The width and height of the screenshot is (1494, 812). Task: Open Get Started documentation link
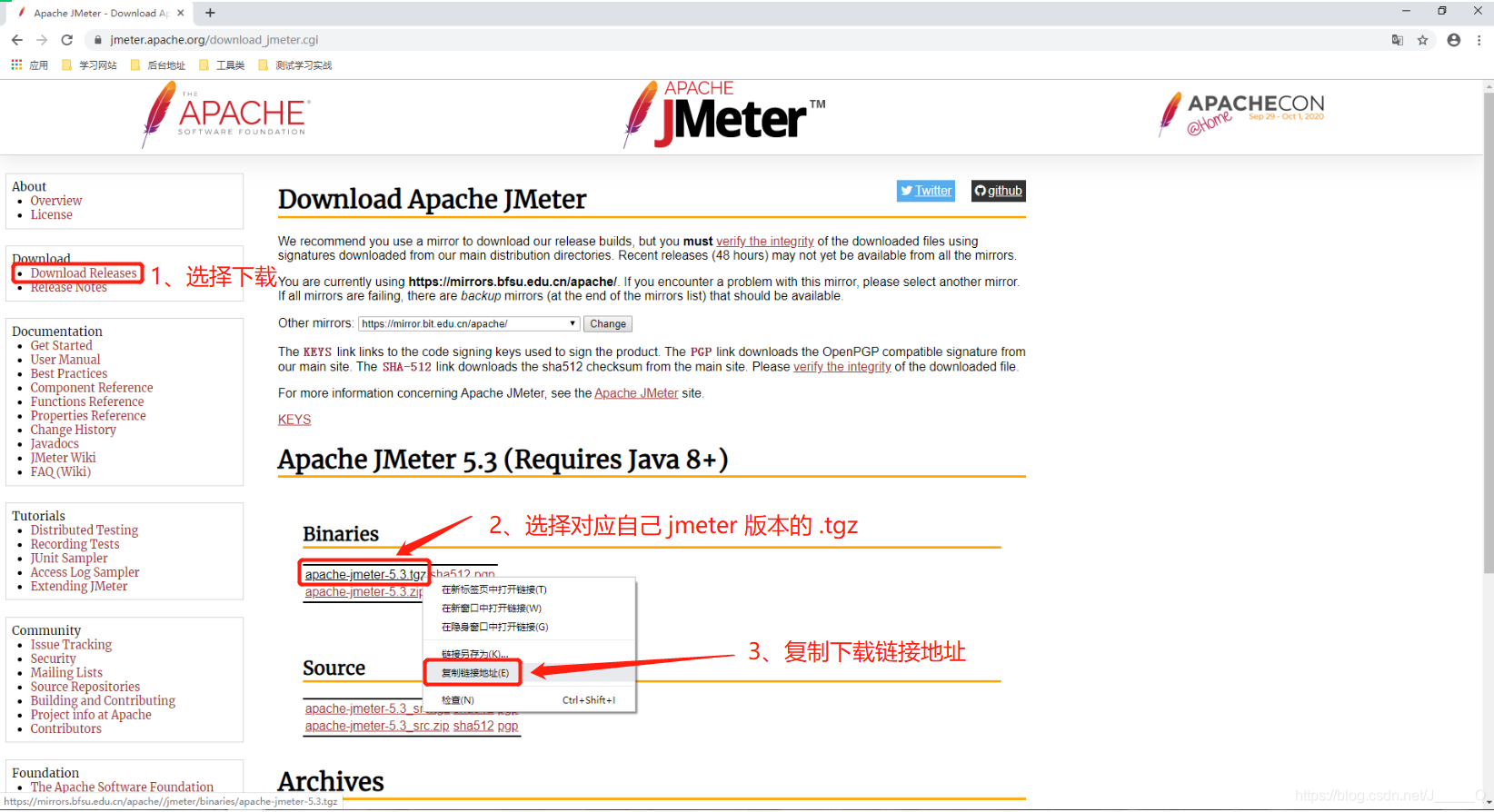[62, 346]
